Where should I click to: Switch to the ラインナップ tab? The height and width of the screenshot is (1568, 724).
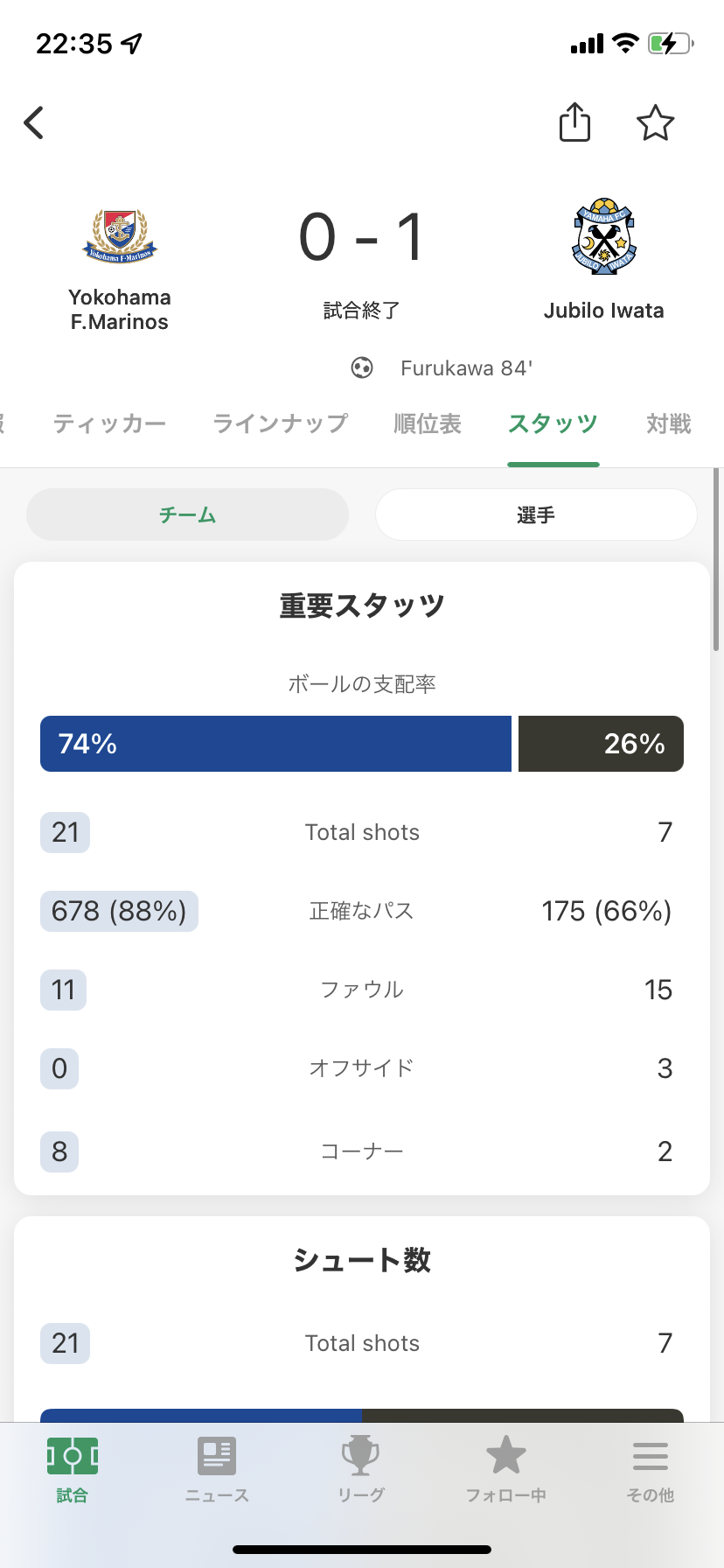click(x=280, y=424)
